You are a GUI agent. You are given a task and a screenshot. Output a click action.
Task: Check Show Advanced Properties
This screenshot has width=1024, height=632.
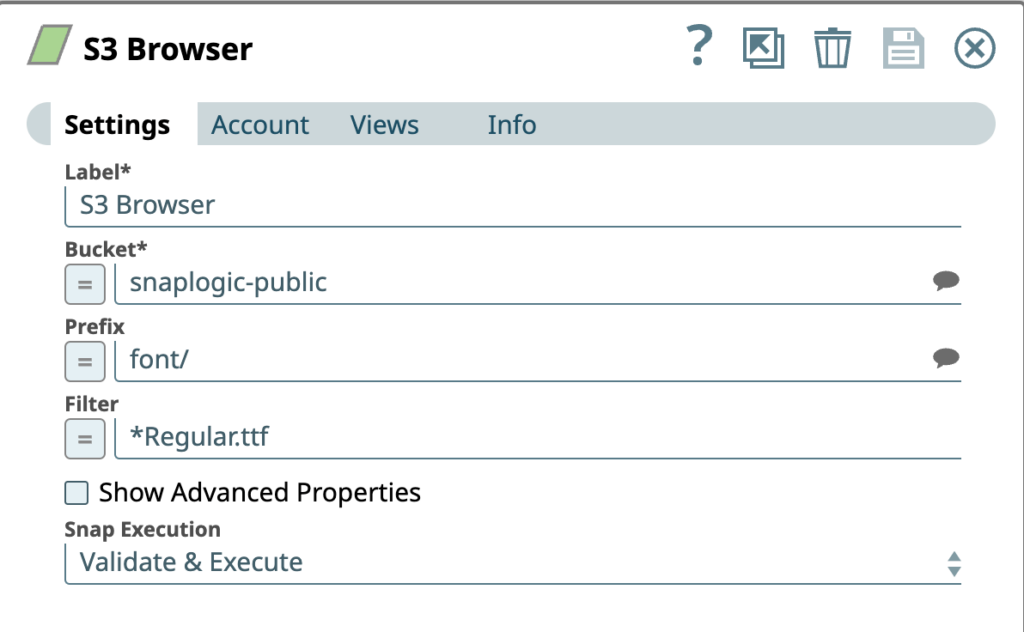tap(75, 492)
